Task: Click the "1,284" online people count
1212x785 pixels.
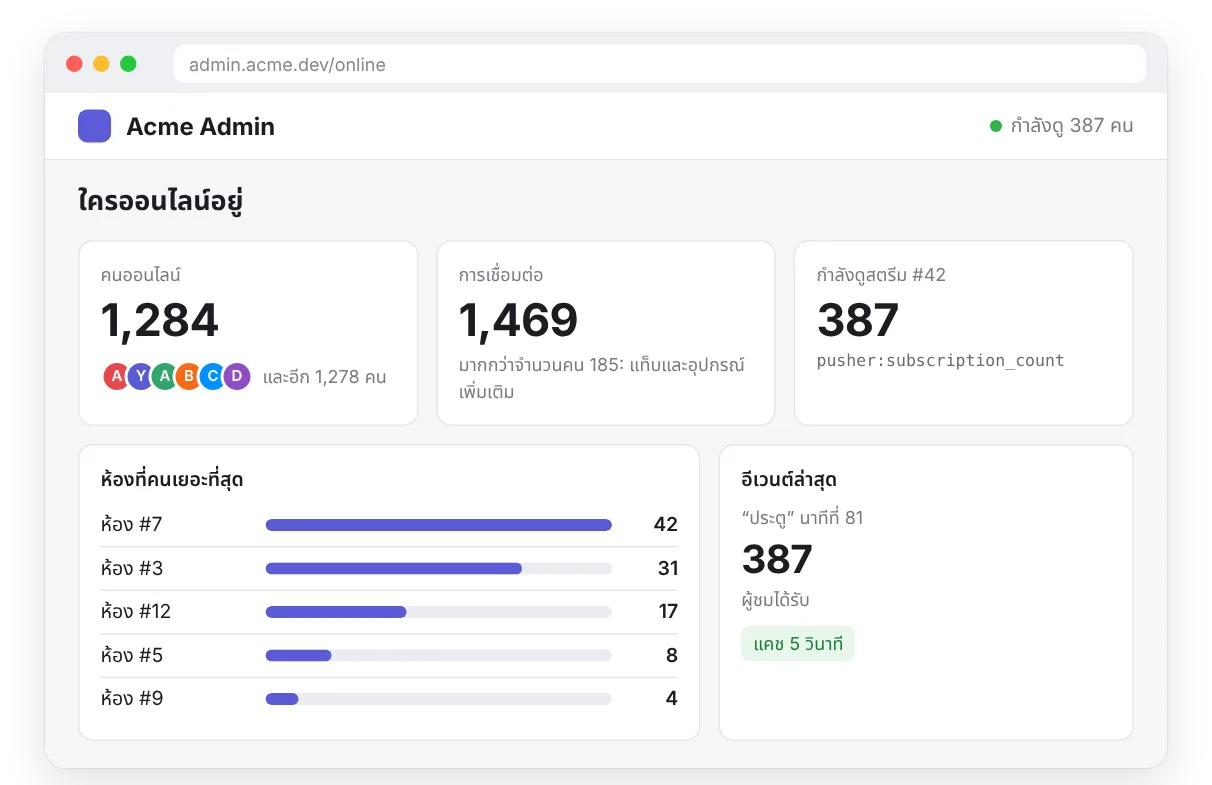Action: [160, 321]
